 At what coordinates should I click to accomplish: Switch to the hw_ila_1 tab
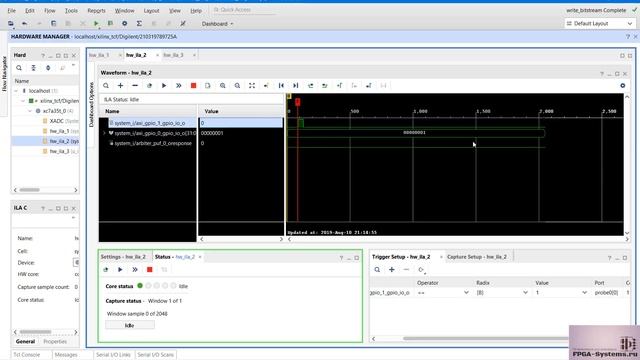(99, 55)
